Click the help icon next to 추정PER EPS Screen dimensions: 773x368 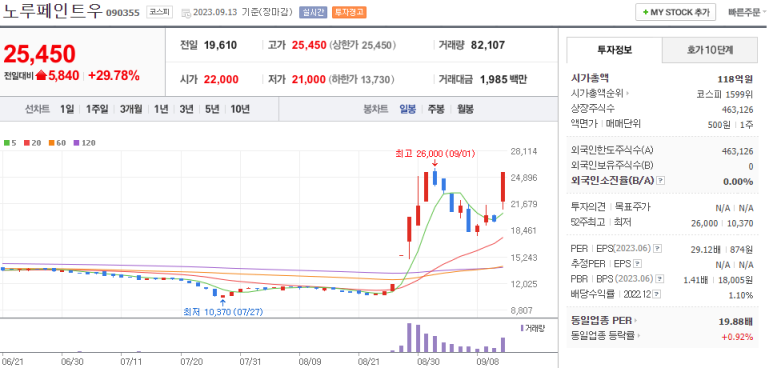pos(637,264)
